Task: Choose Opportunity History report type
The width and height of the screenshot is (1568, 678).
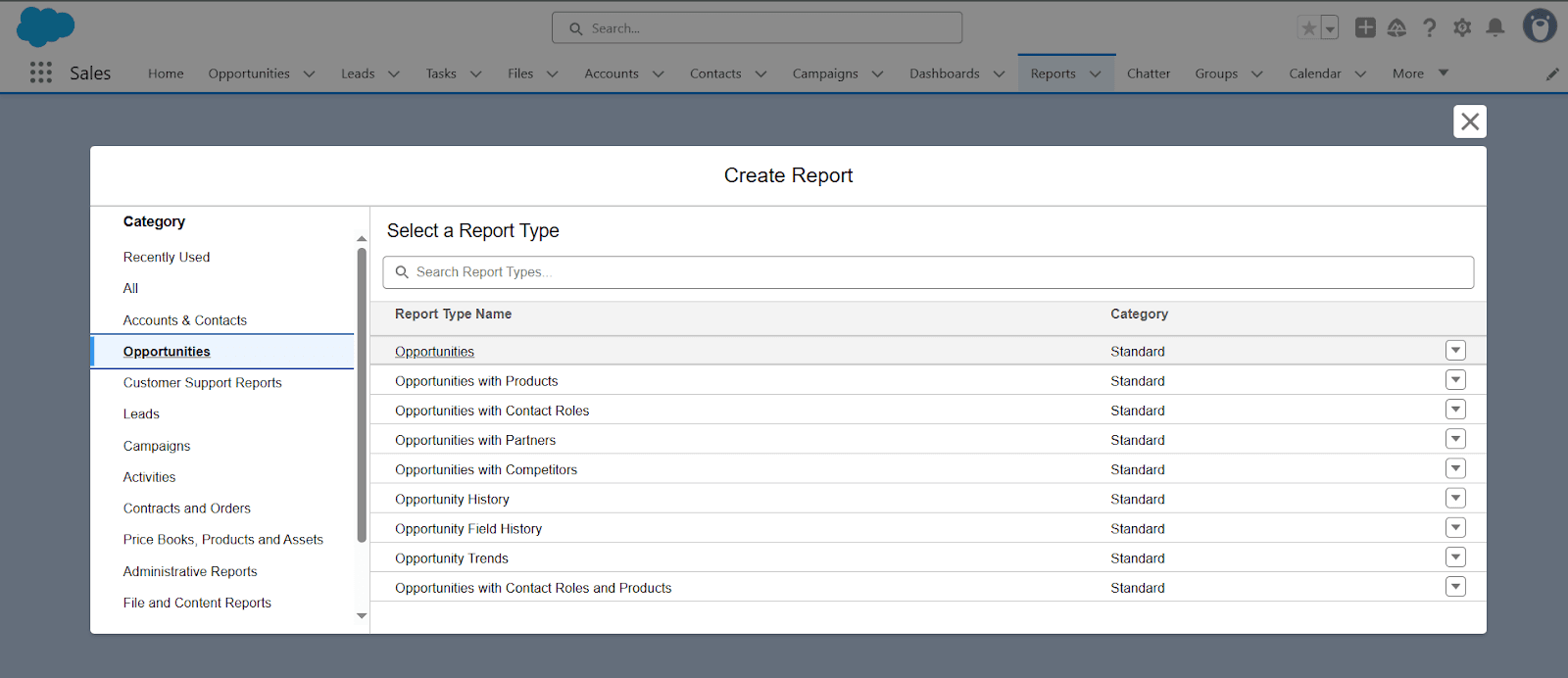Action: (452, 500)
